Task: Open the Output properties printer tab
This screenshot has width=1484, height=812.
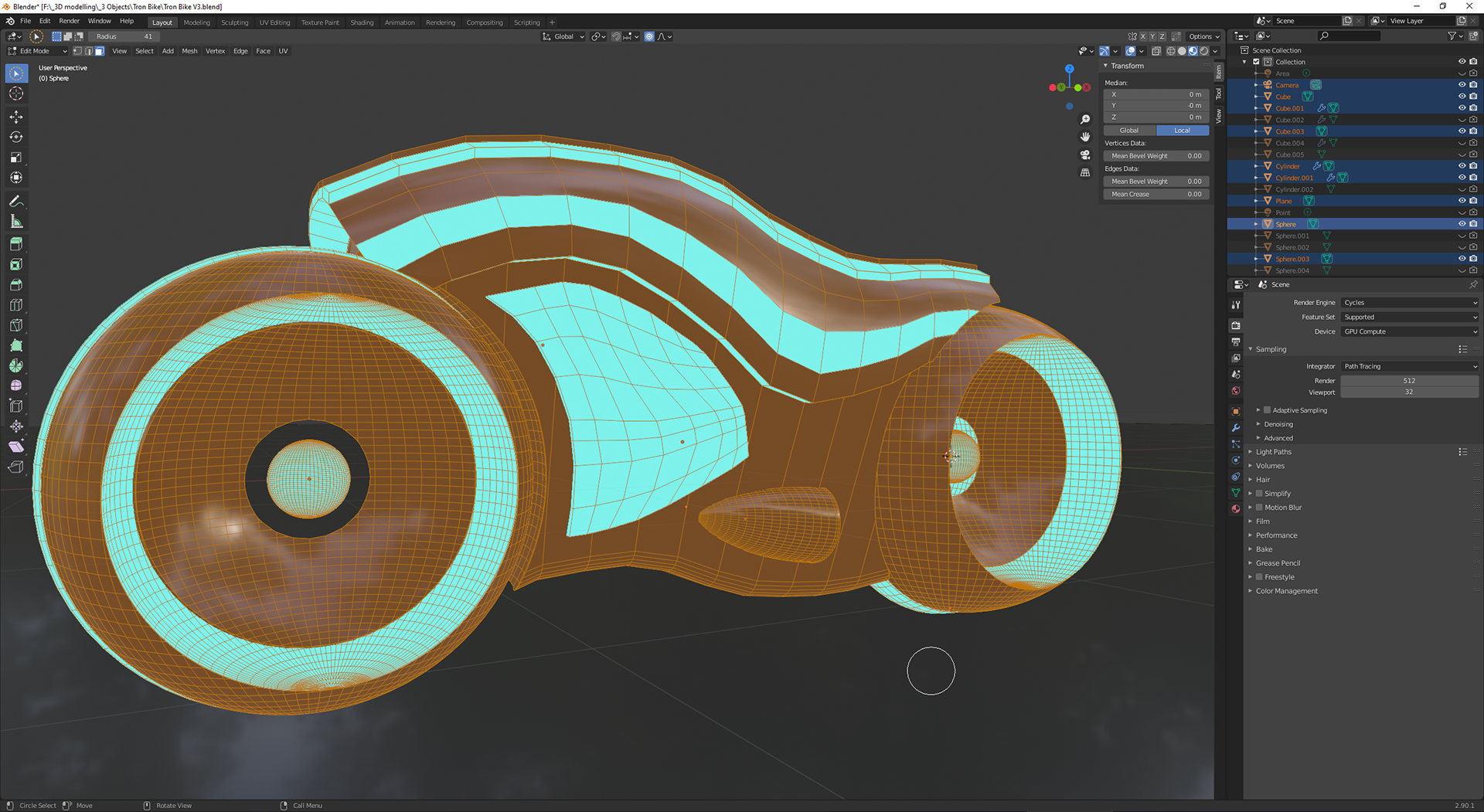Action: coord(1236,341)
